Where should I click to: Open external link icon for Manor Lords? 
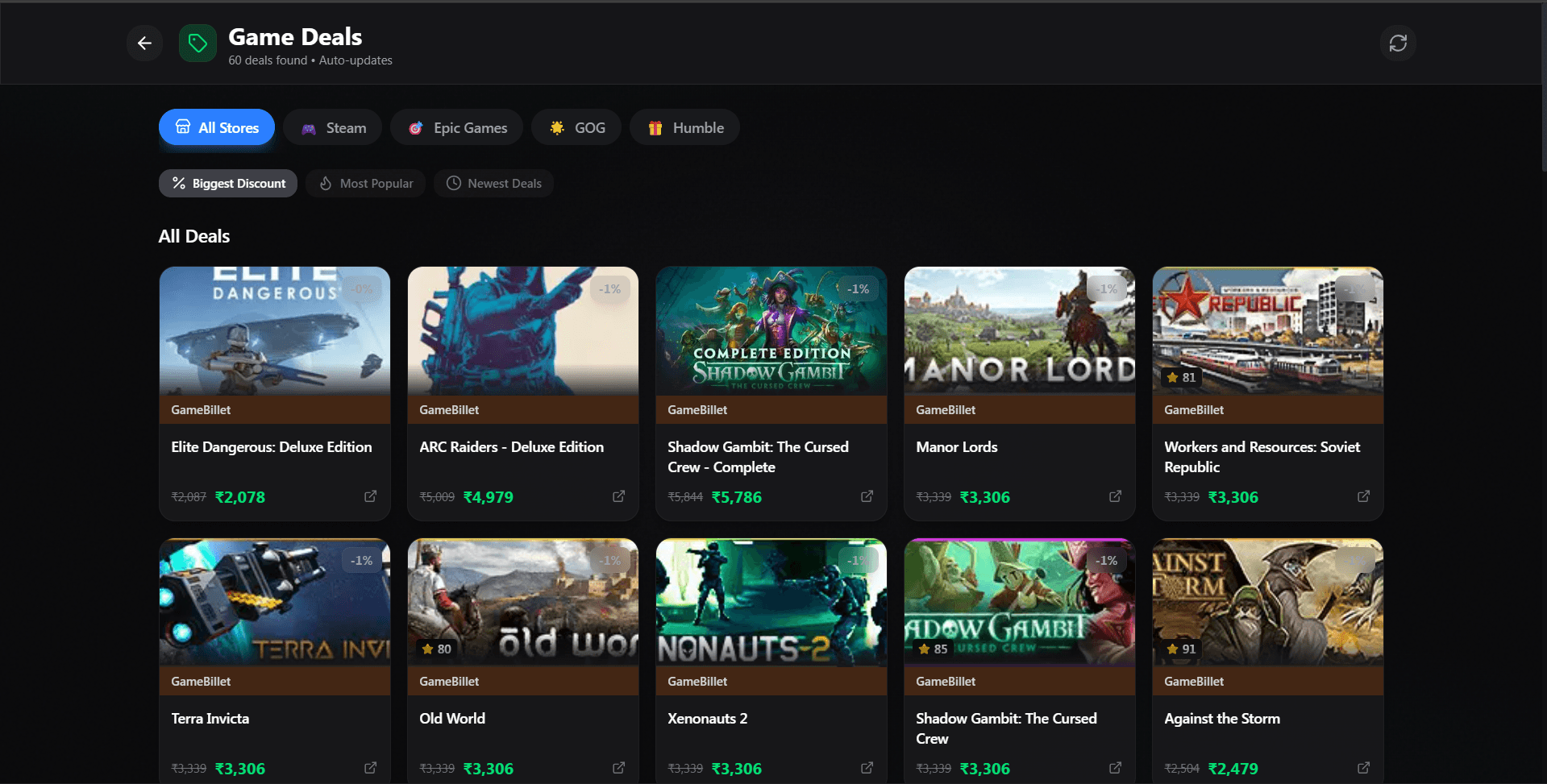1115,496
